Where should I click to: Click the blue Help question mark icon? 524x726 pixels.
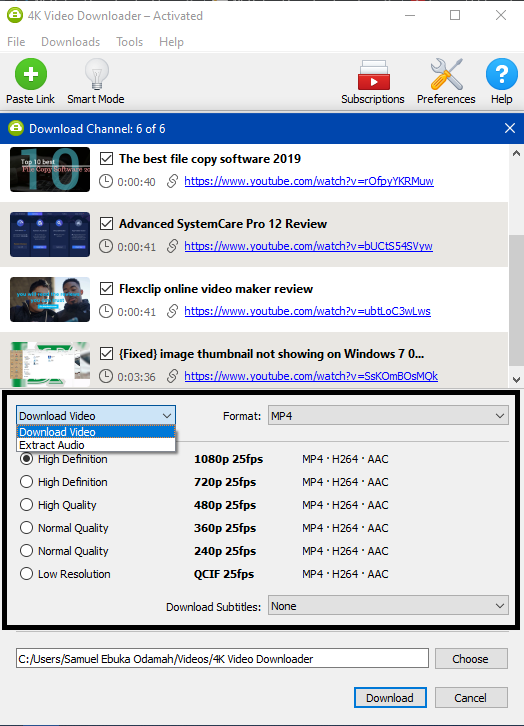501,74
